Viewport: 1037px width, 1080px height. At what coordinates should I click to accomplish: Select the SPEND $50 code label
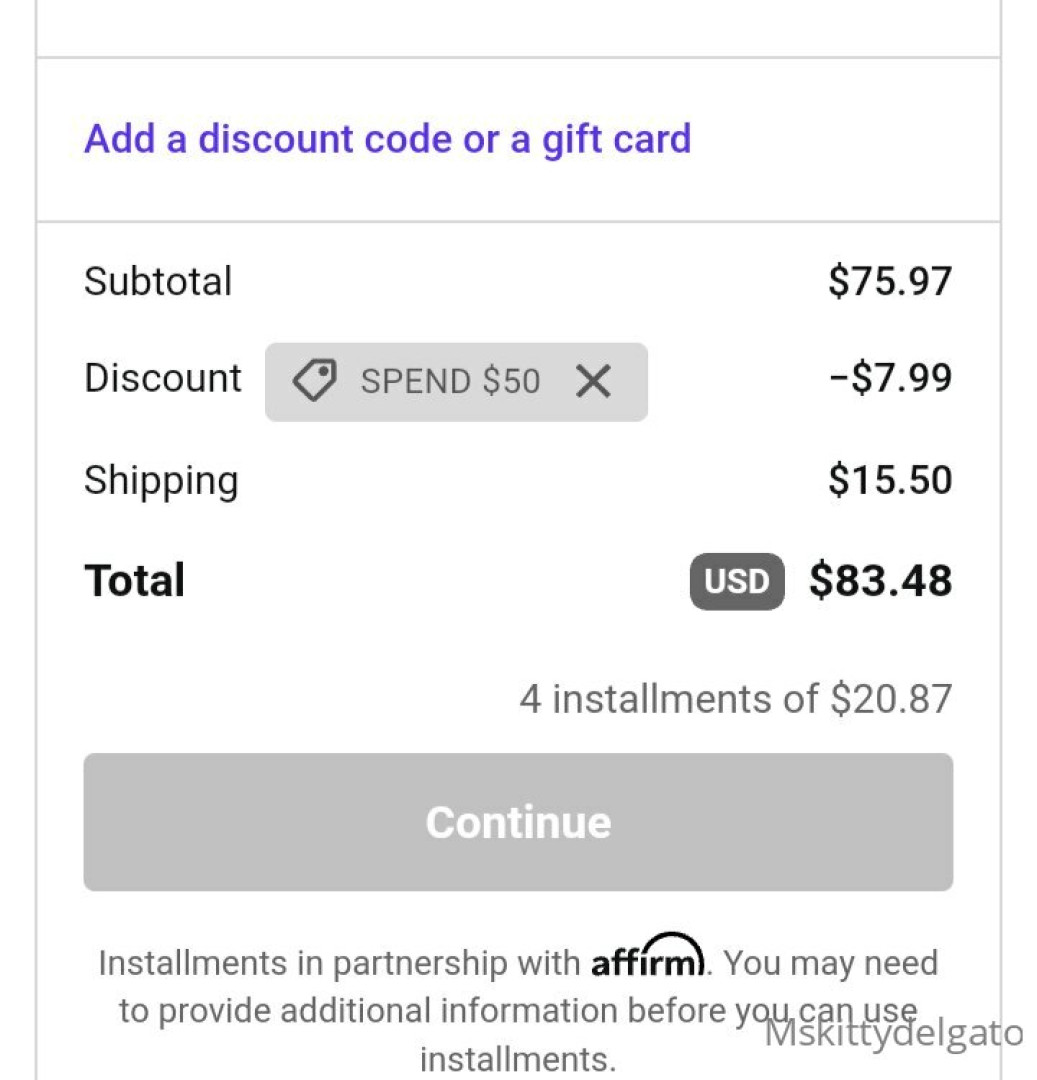tap(450, 382)
